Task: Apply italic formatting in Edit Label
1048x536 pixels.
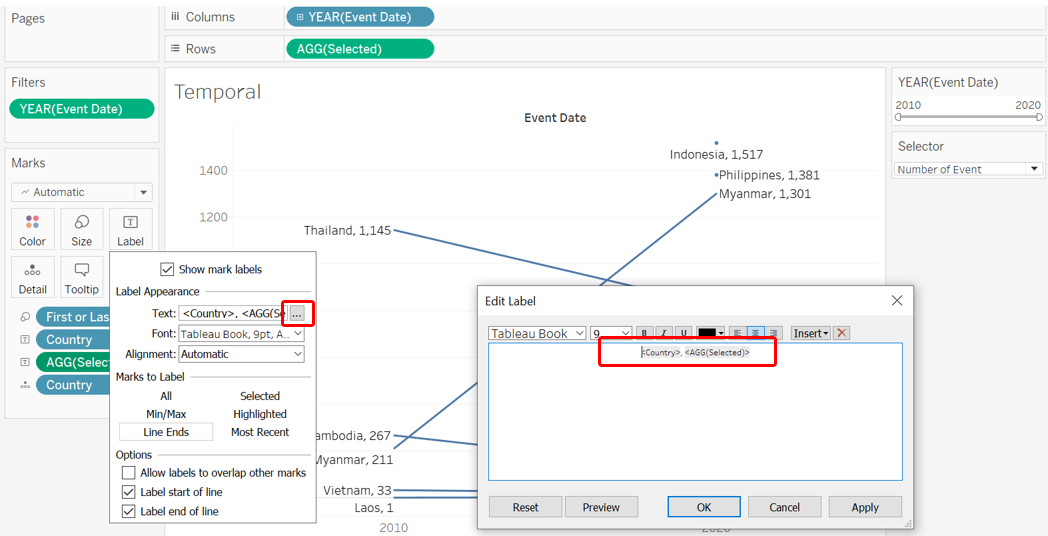Action: pyautogui.click(x=664, y=333)
